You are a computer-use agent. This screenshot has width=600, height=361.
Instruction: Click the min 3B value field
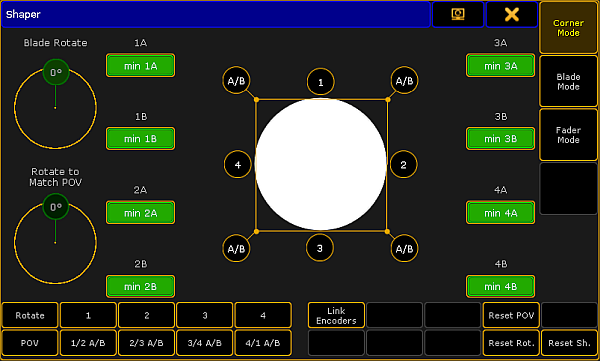[x=501, y=139]
